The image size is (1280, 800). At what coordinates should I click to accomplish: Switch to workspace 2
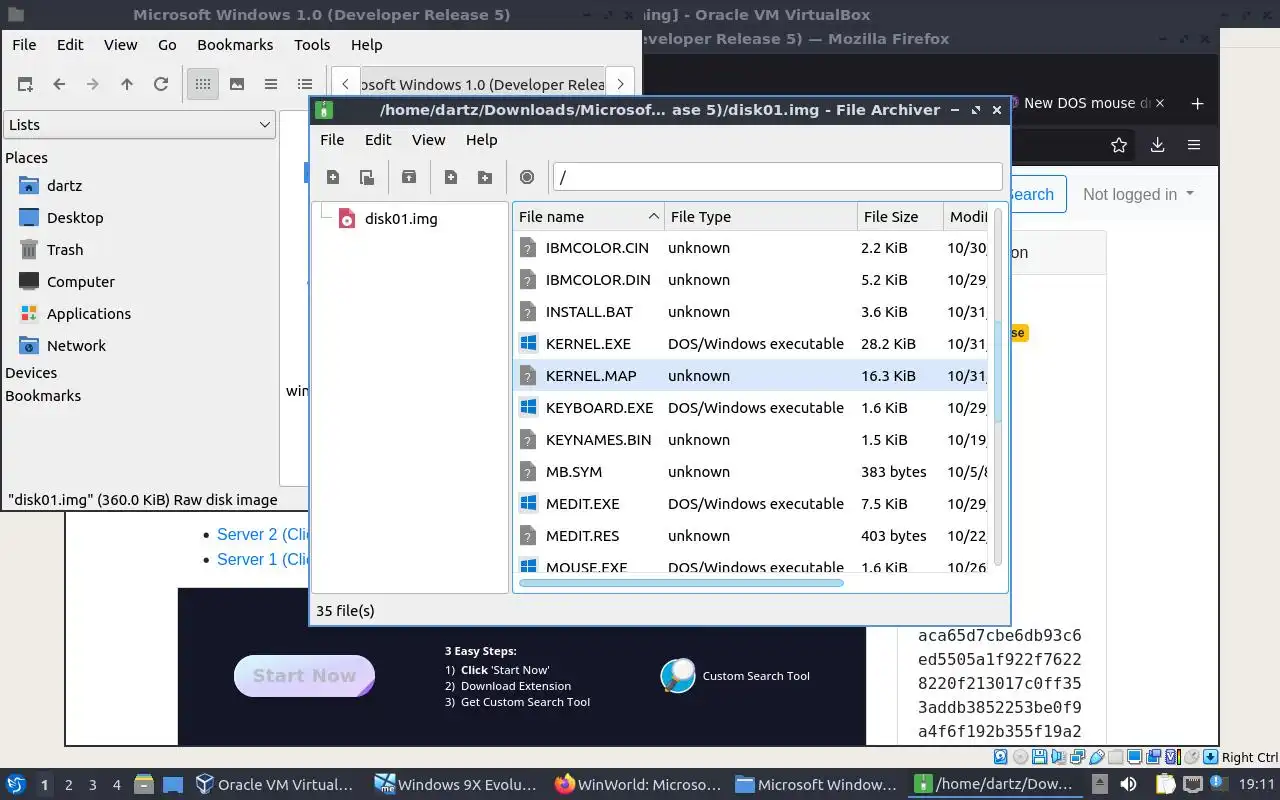(x=69, y=785)
